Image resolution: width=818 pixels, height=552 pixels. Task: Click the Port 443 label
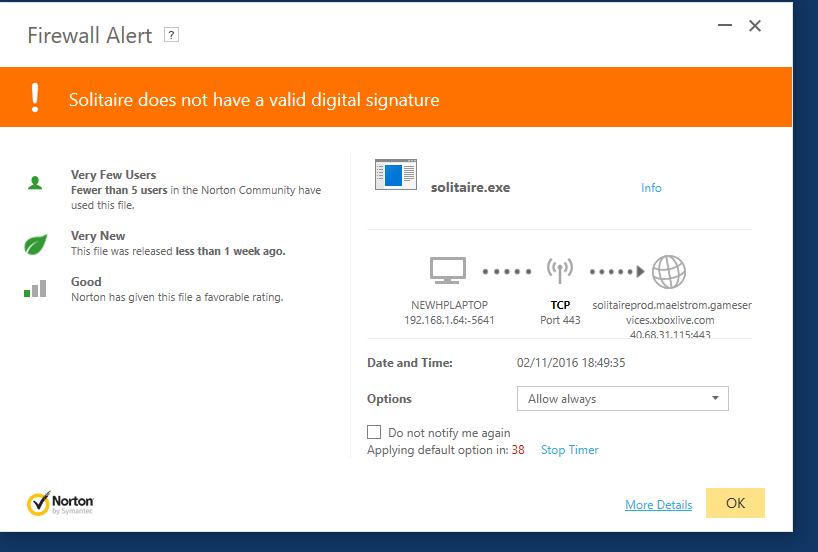[560, 320]
